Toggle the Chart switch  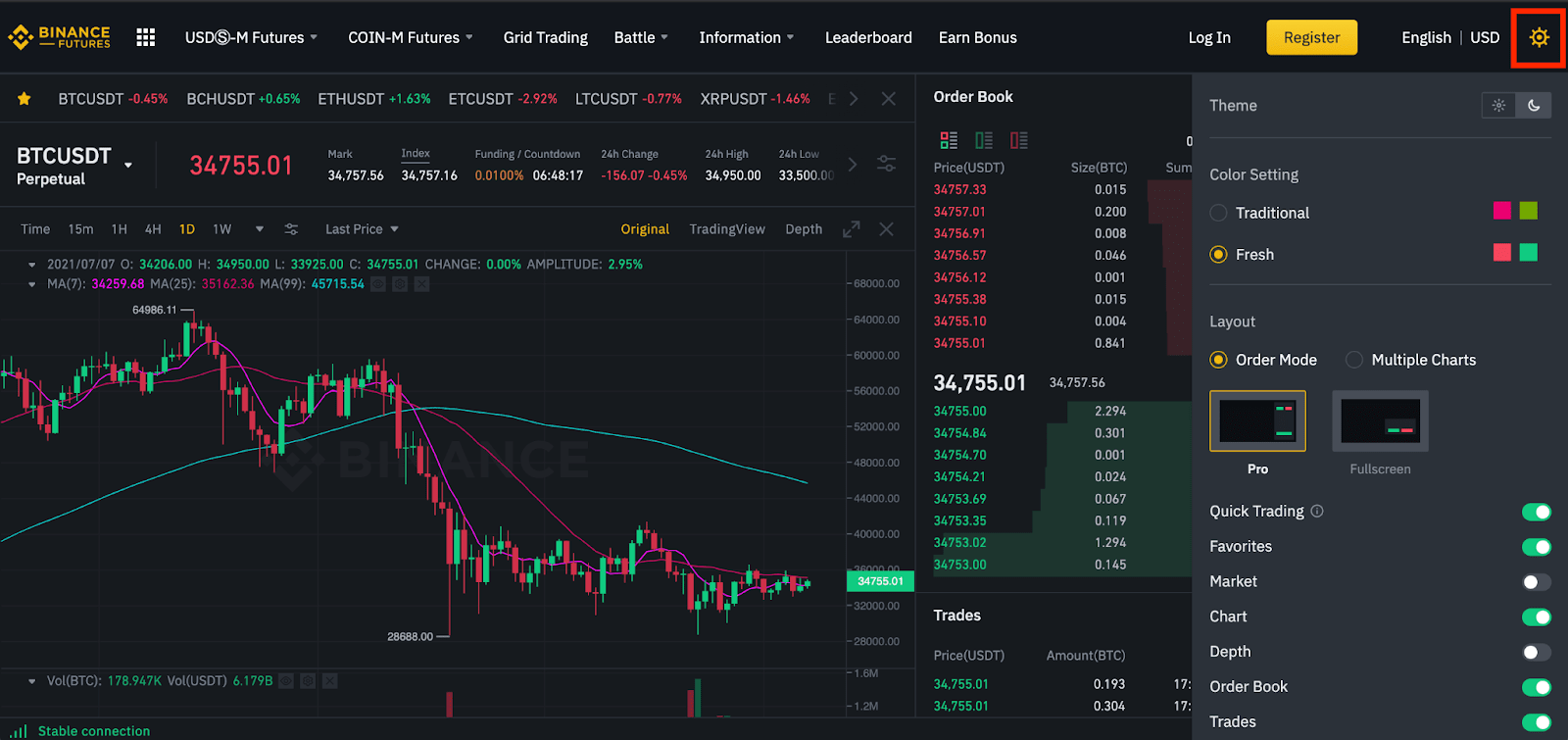(1537, 617)
